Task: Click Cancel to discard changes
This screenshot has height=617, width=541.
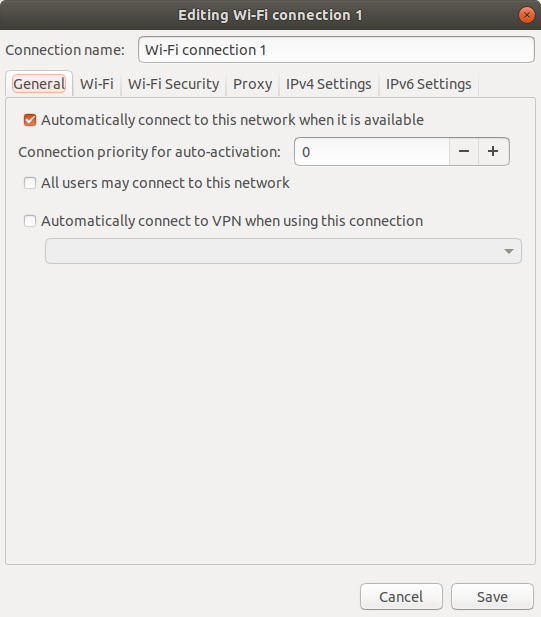Action: [401, 597]
